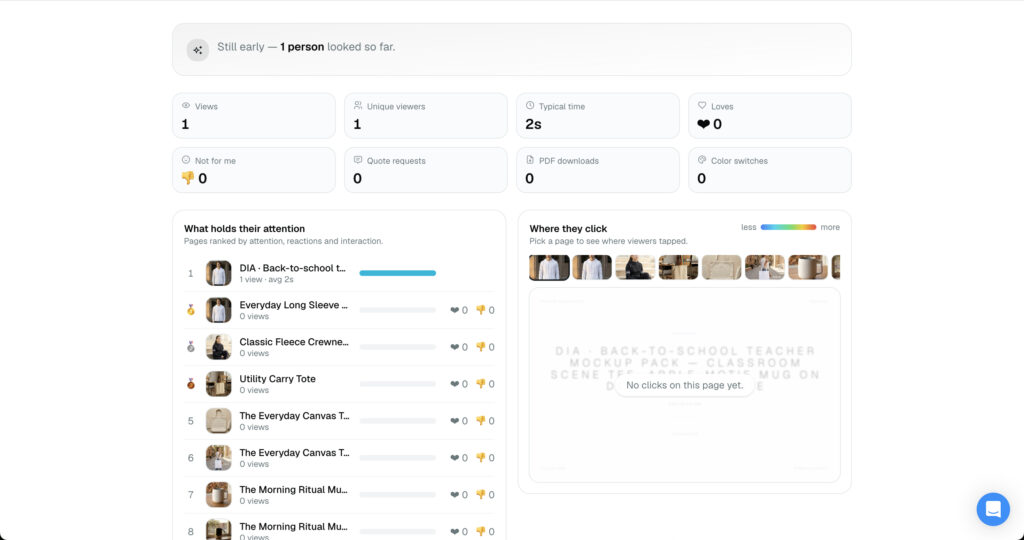Open rank 8 The Morning Ritual Mu... title
This screenshot has height=540, width=1024.
tap(293, 526)
